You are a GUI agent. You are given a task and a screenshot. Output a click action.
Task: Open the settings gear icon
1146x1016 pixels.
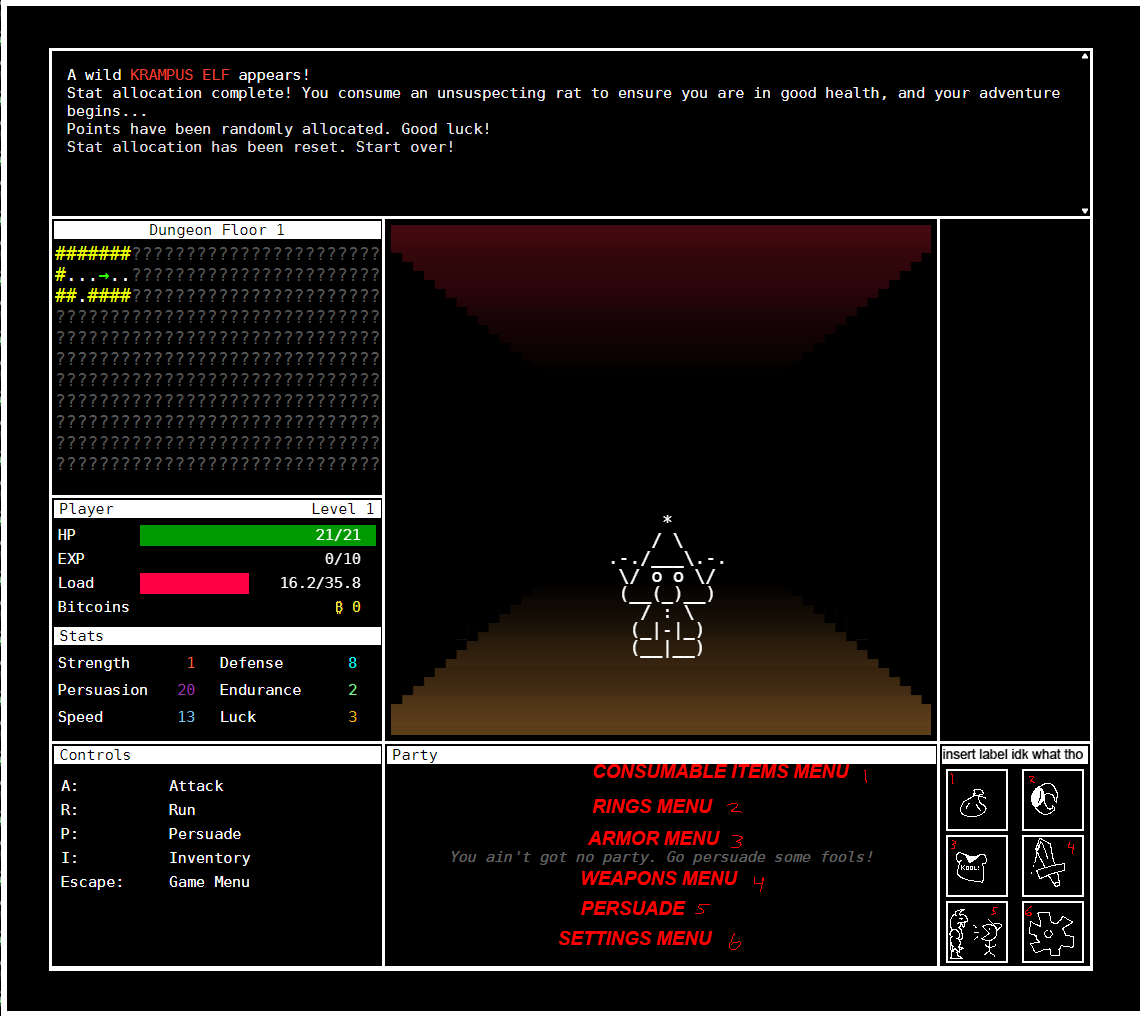tap(1052, 932)
